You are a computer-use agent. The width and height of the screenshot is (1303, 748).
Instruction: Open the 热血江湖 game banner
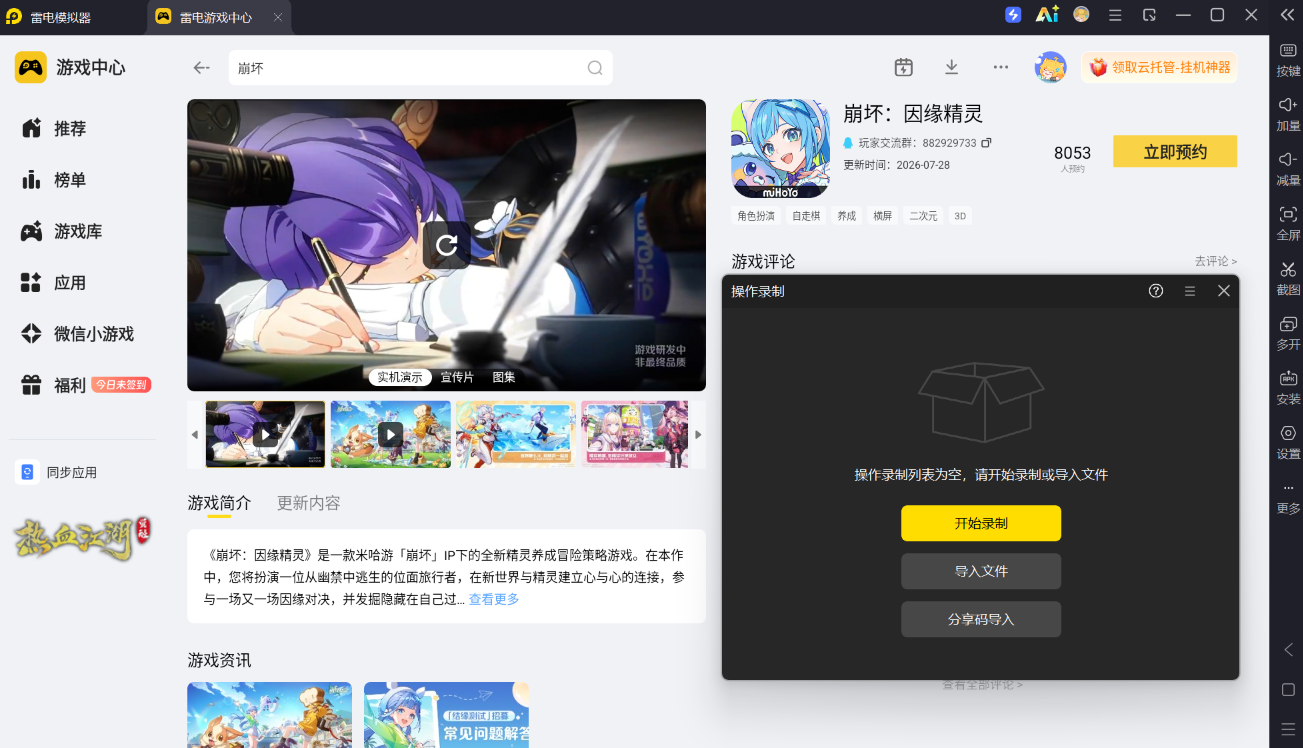coord(81,539)
